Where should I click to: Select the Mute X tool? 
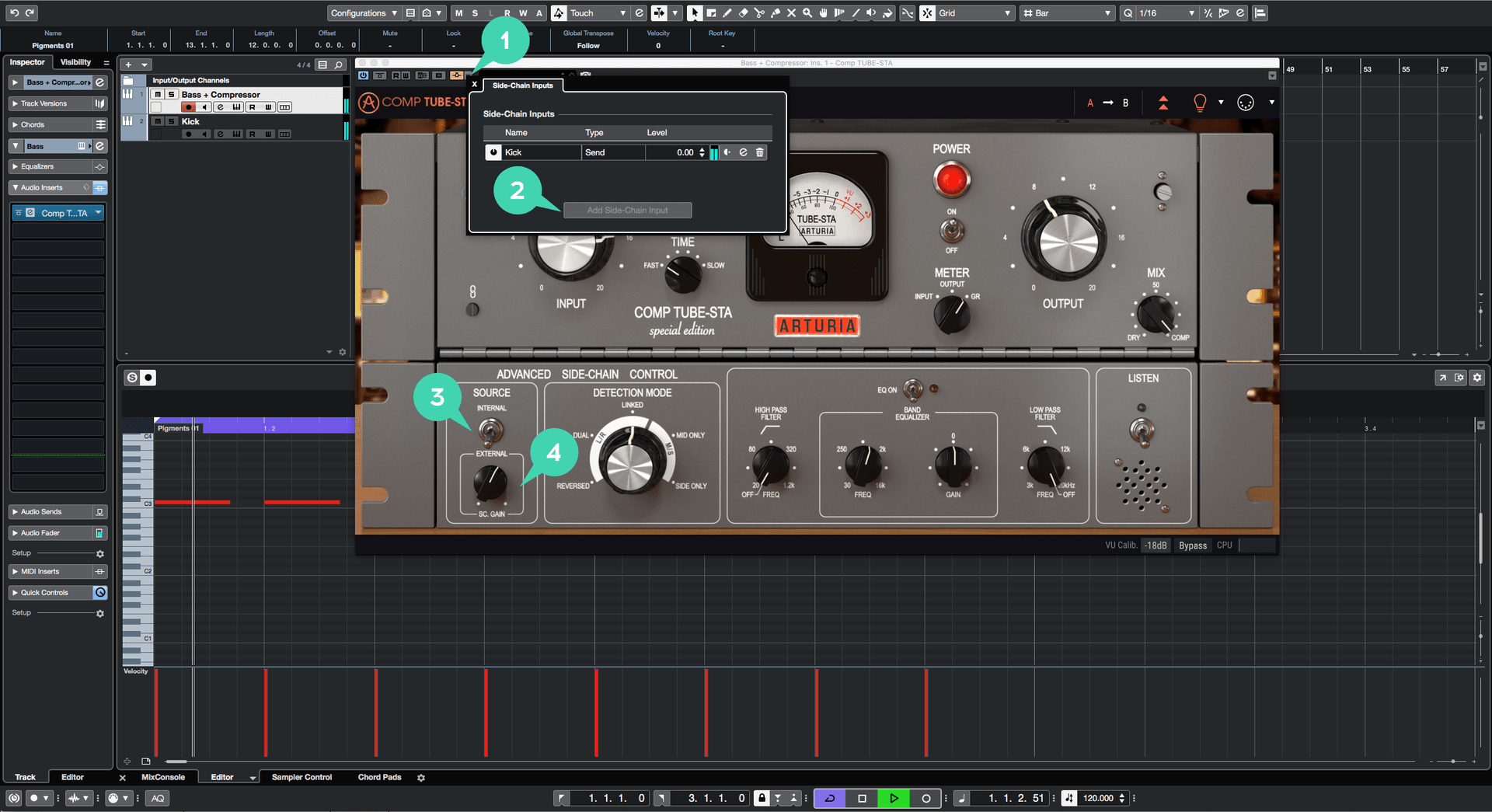click(x=791, y=12)
